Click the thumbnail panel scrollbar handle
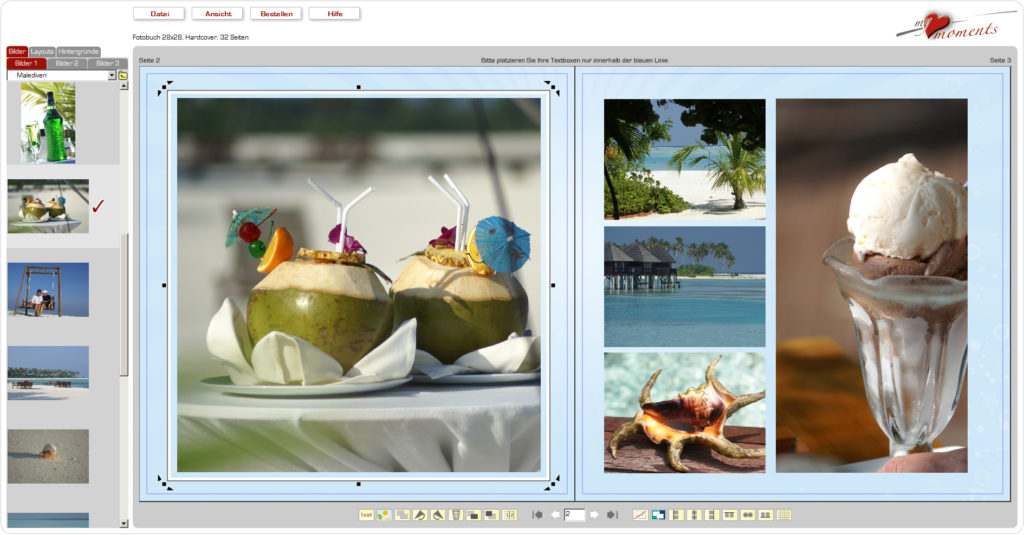Image resolution: width=1024 pixels, height=535 pixels. 124,304
